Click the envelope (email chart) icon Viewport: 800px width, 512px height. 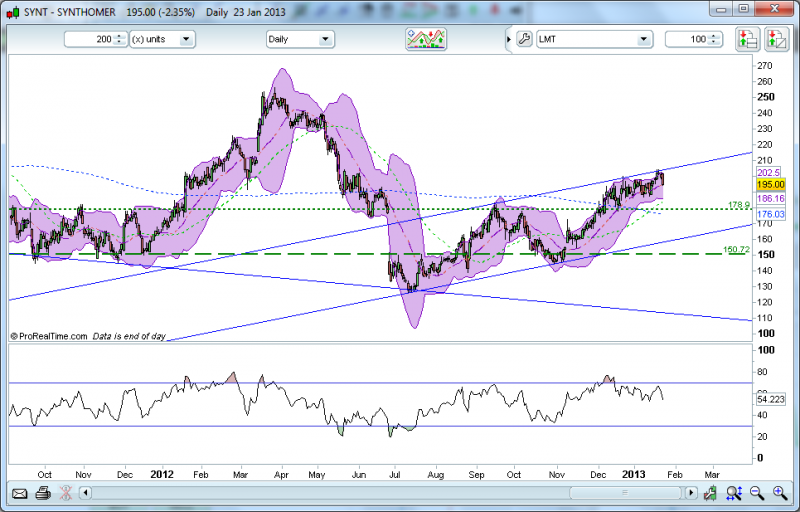[x=19, y=493]
